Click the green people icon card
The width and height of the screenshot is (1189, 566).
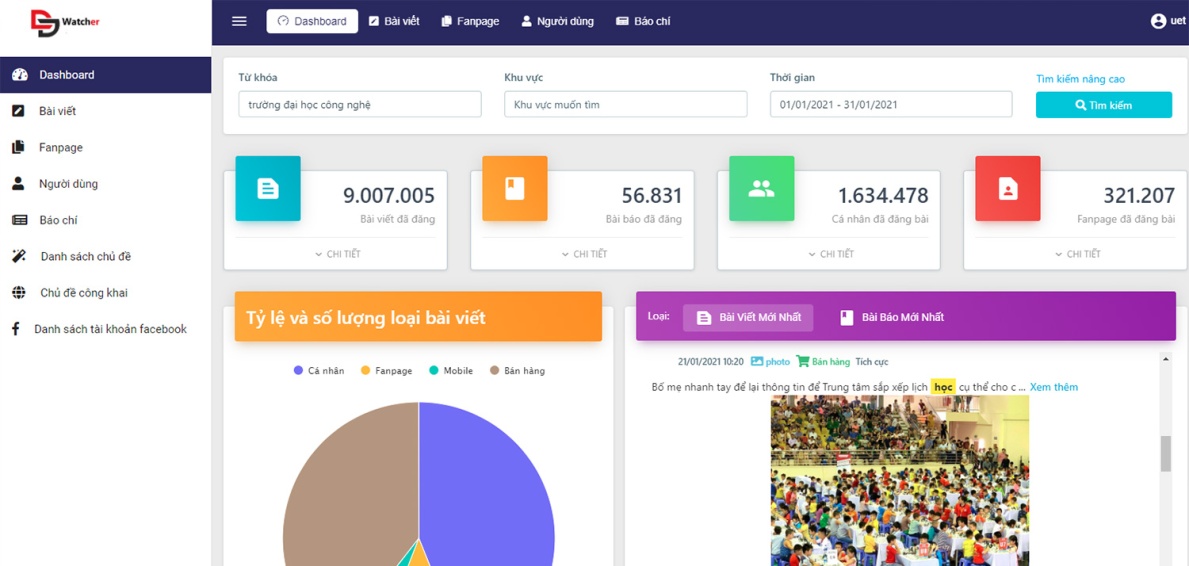pos(761,188)
